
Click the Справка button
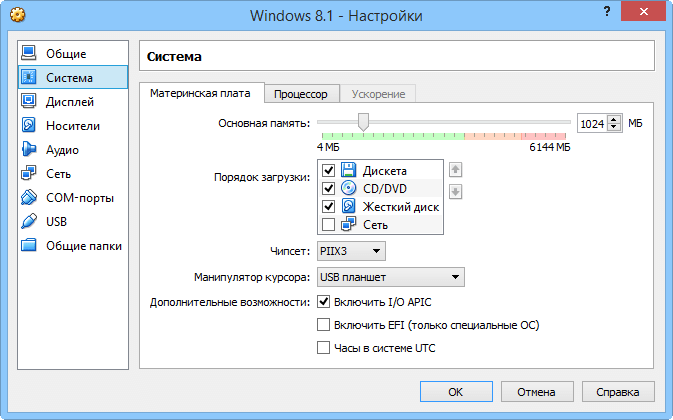pyautogui.click(x=618, y=392)
